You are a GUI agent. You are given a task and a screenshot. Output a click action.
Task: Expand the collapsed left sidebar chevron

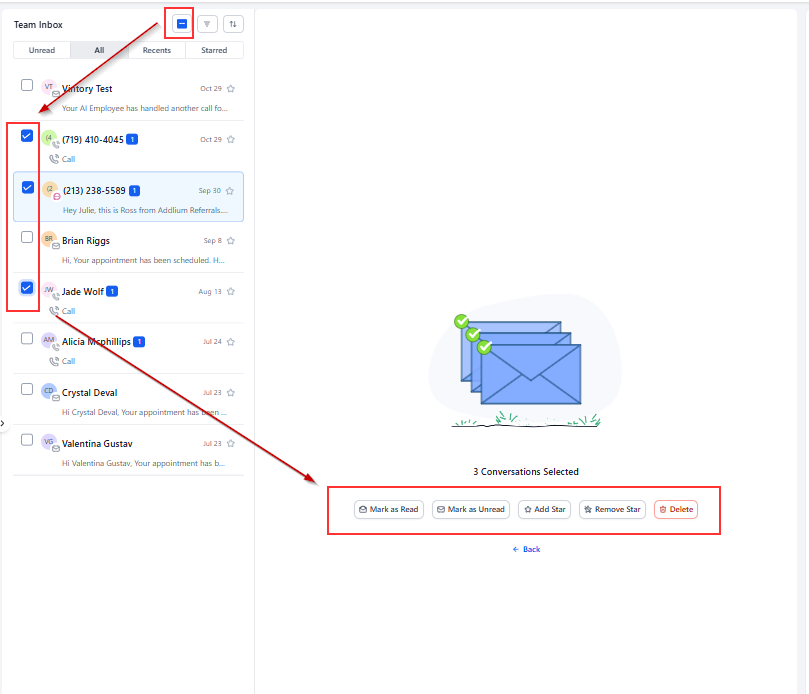click(3, 424)
